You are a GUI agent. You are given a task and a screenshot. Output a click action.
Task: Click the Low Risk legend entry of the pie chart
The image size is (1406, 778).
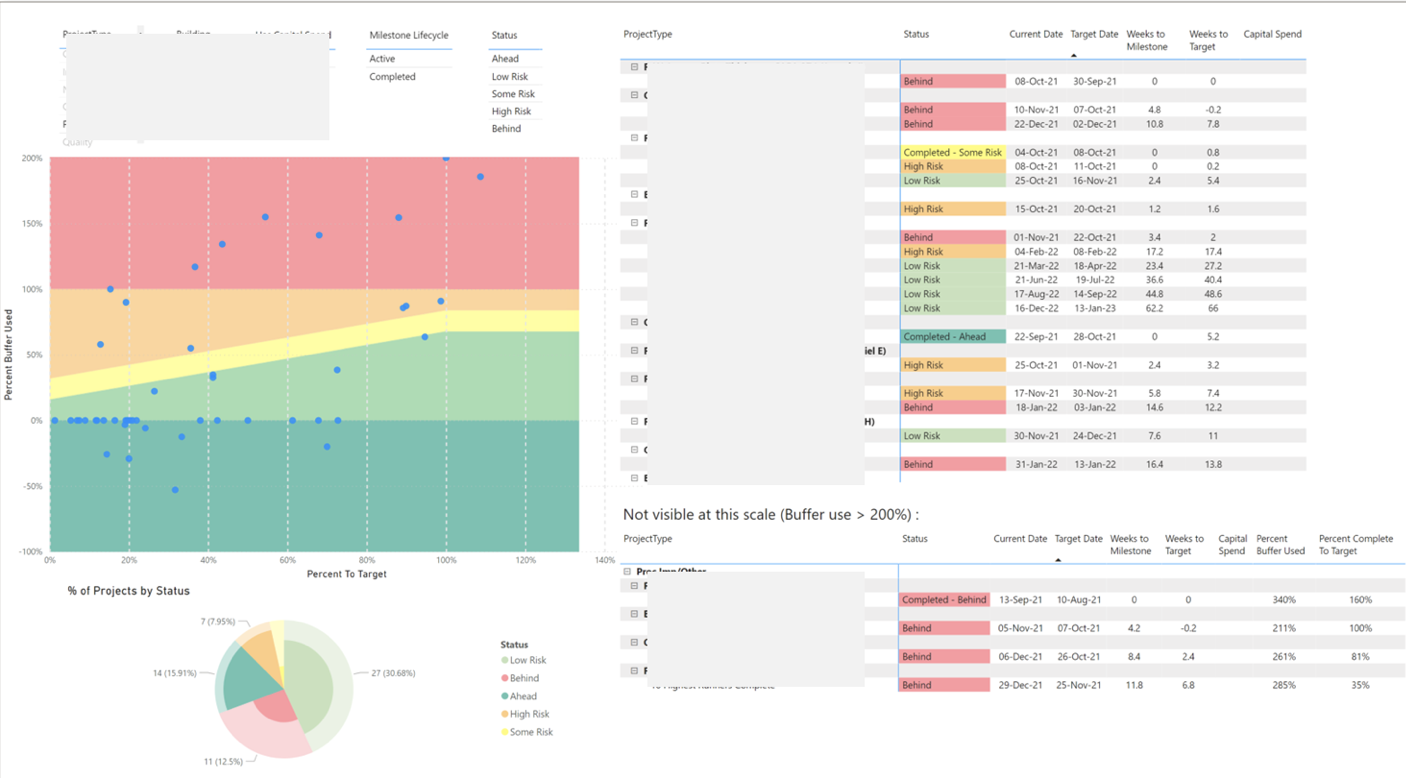tap(523, 660)
